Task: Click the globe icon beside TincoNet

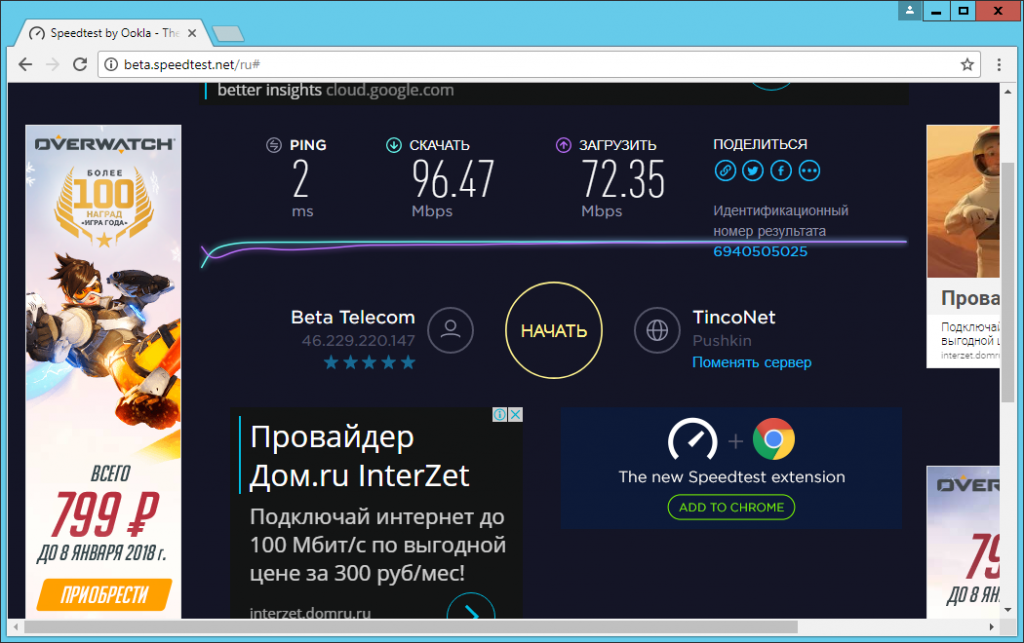Action: click(657, 330)
